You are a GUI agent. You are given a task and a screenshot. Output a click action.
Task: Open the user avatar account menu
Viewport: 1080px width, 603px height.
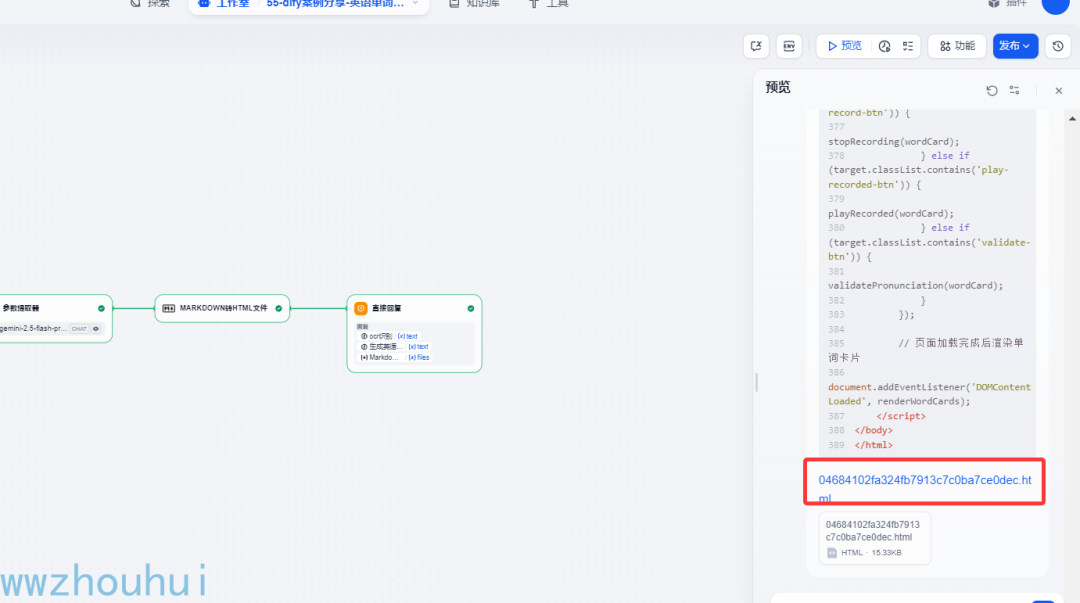point(1055,3)
